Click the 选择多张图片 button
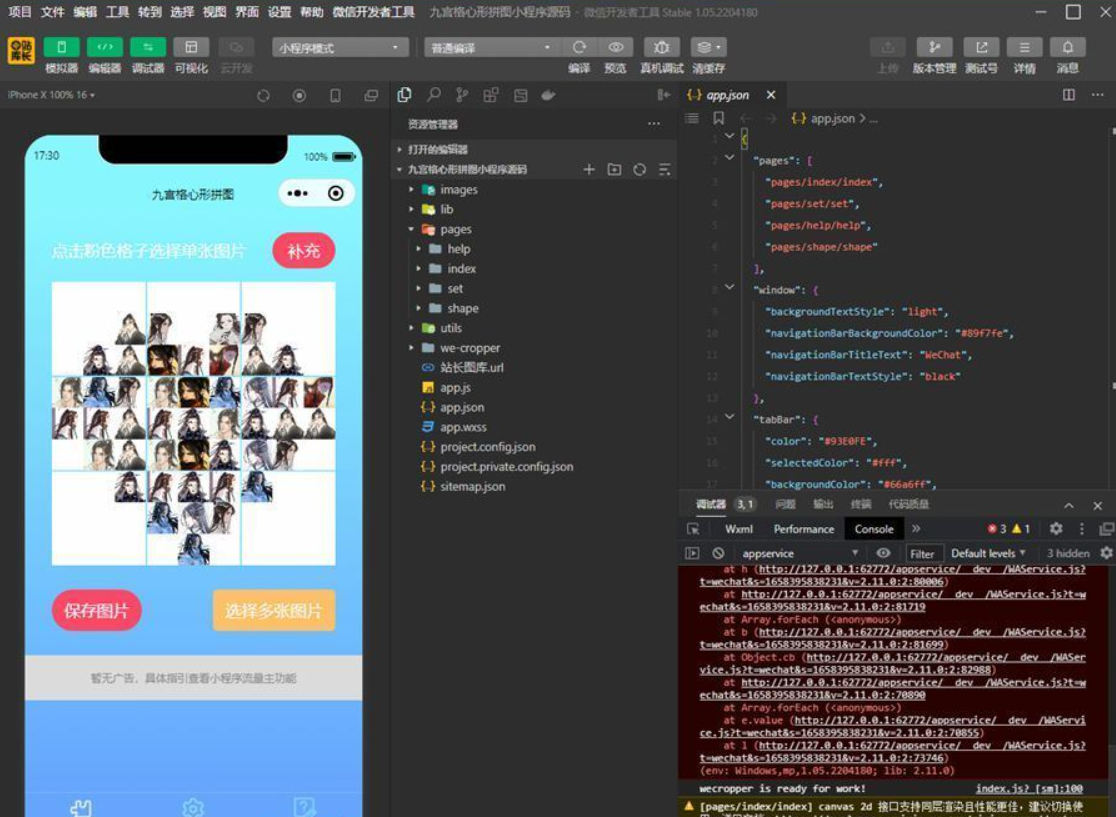This screenshot has height=817, width=1116. tap(273, 611)
